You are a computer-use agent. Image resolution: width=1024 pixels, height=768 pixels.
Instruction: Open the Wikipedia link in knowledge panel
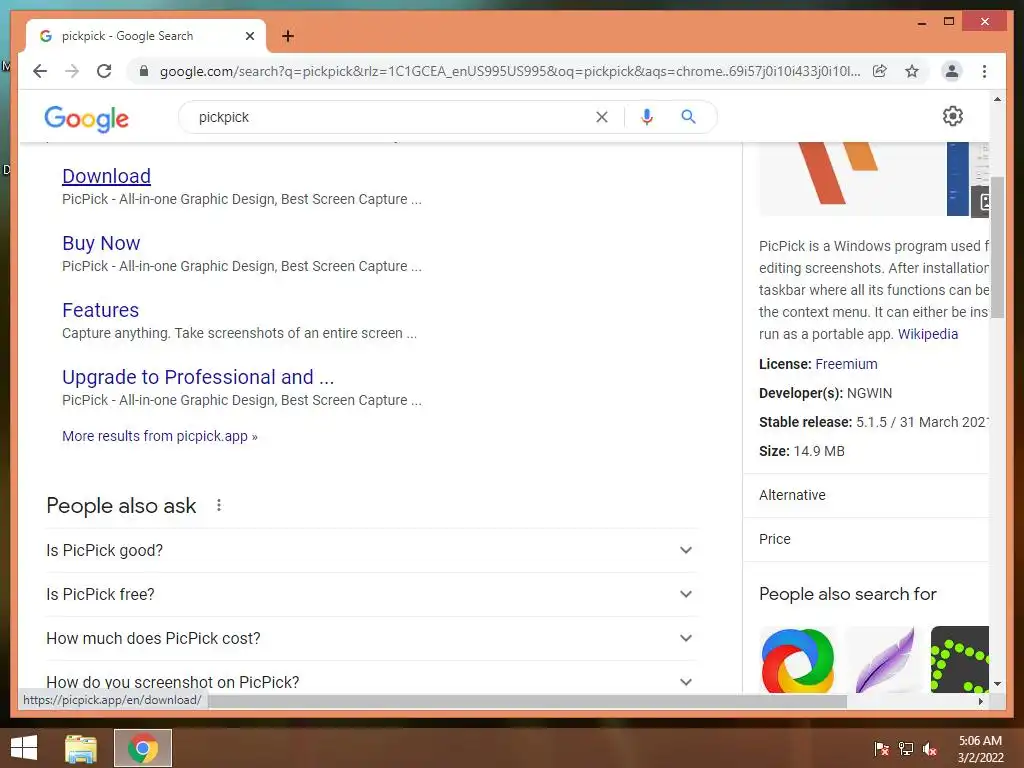(927, 334)
